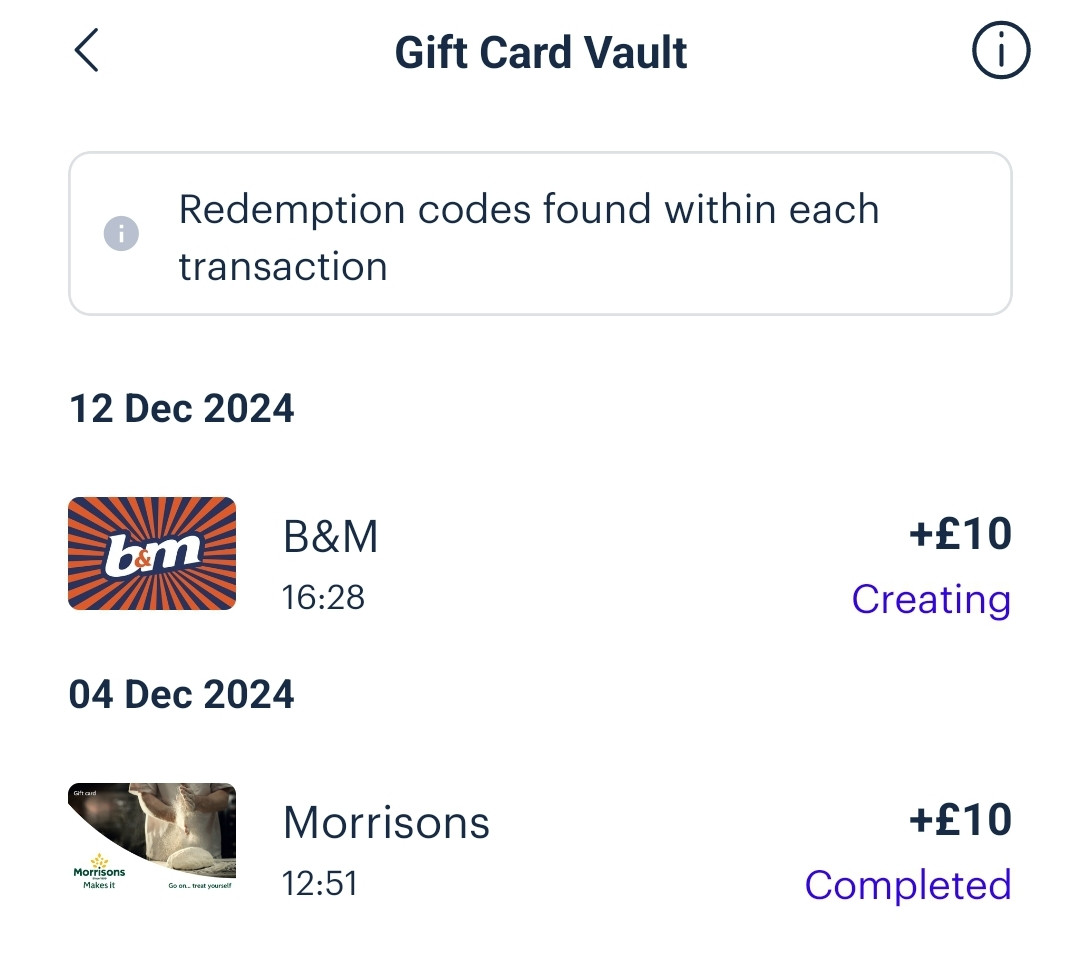Screen dimensions: 1079x967
Task: Select the Morrisons transaction name
Action: 386,823
